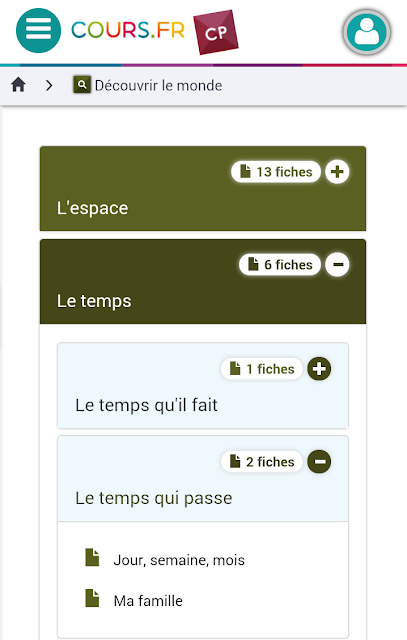407x640 pixels.
Task: Go to home via house icon
Action: click(x=18, y=85)
